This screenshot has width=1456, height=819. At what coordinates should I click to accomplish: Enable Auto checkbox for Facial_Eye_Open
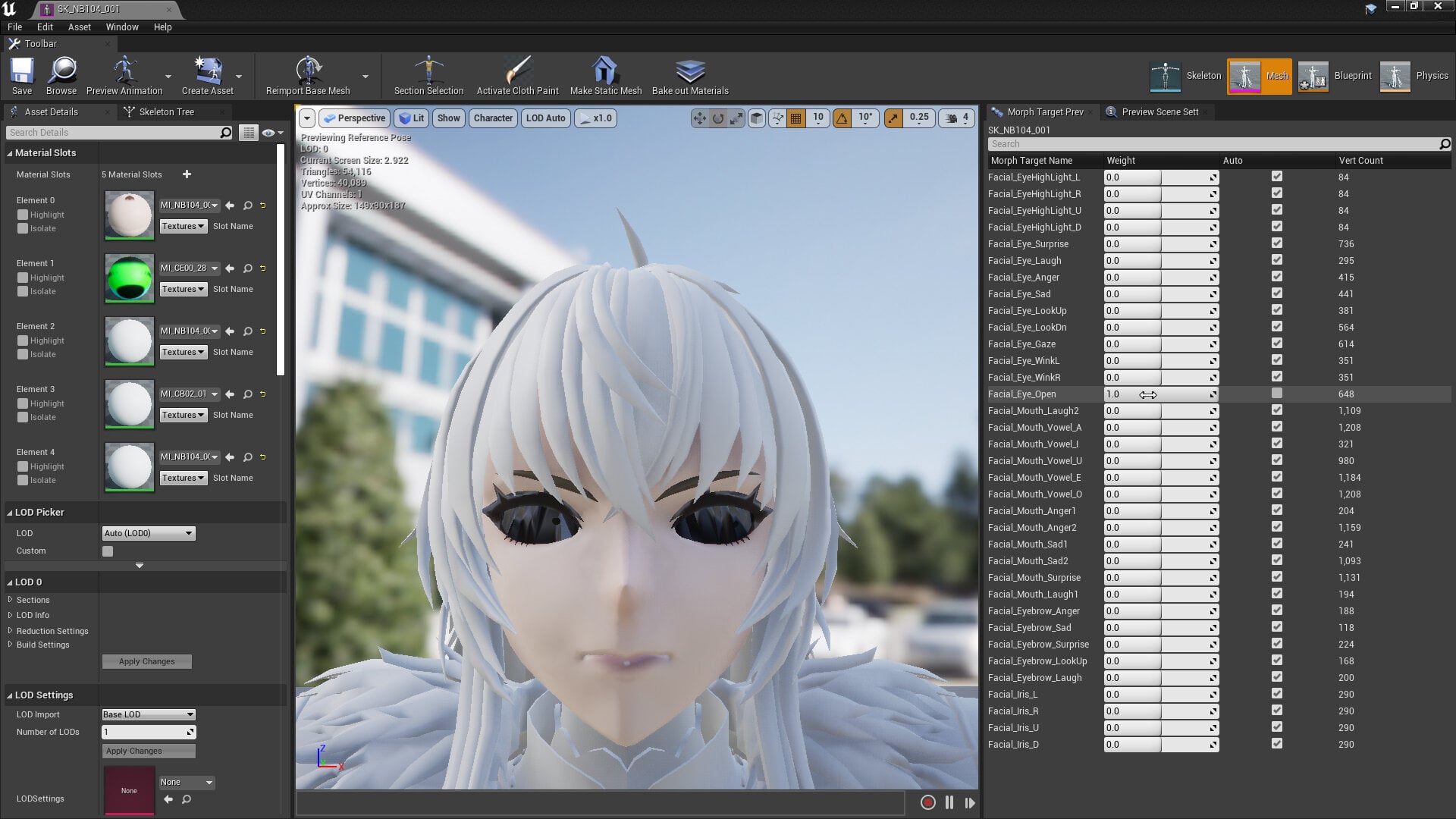pyautogui.click(x=1277, y=394)
